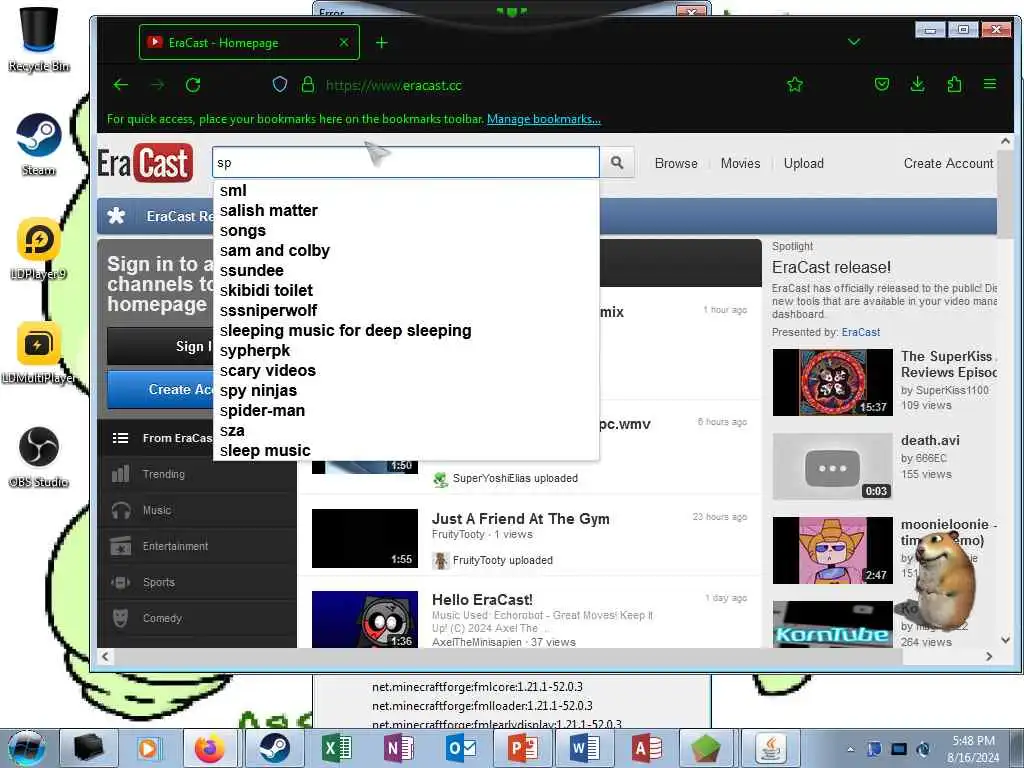The image size is (1024, 768).
Task: Click the search box containing 'sp'
Action: [406, 163]
